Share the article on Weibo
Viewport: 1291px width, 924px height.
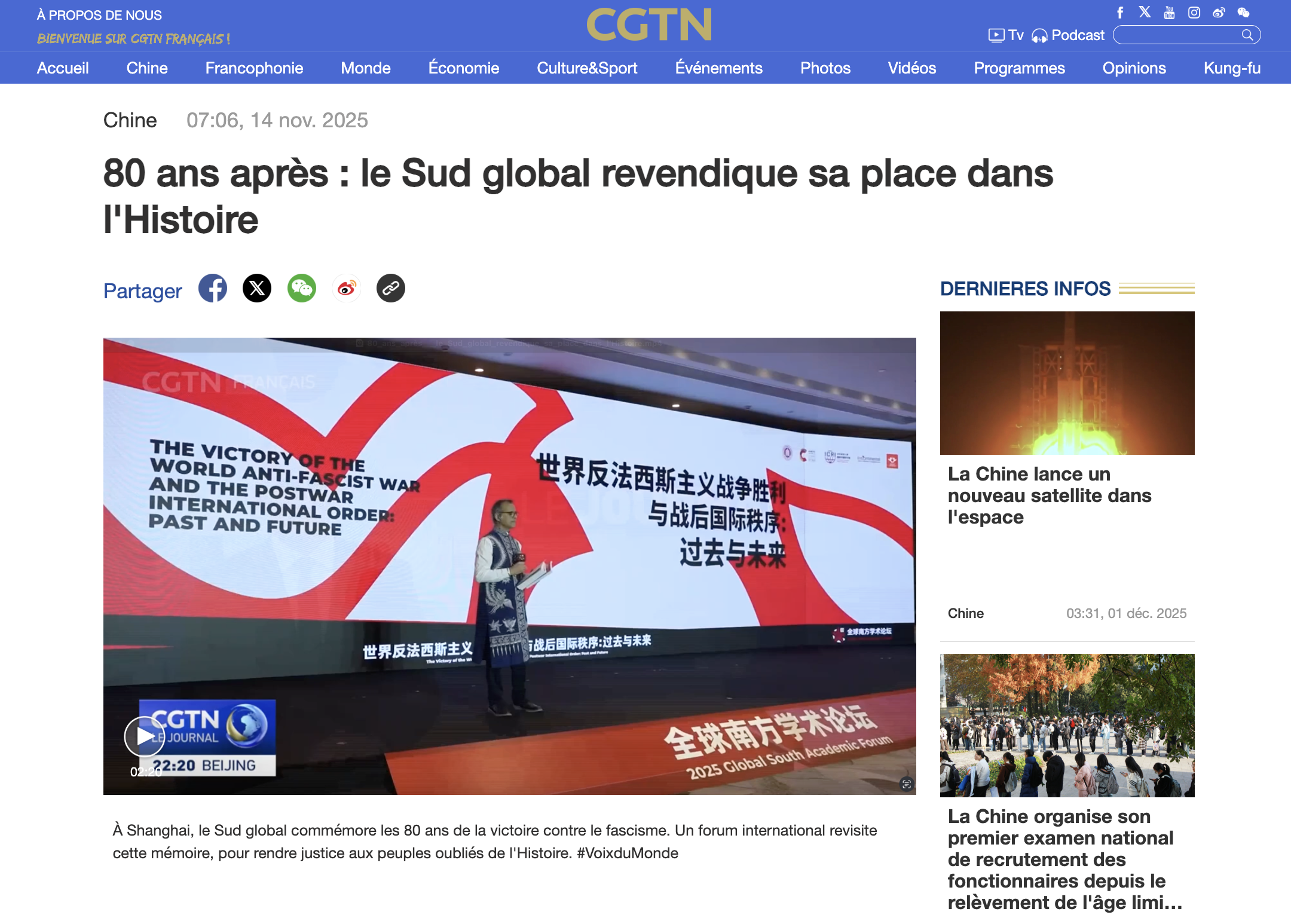pos(346,288)
